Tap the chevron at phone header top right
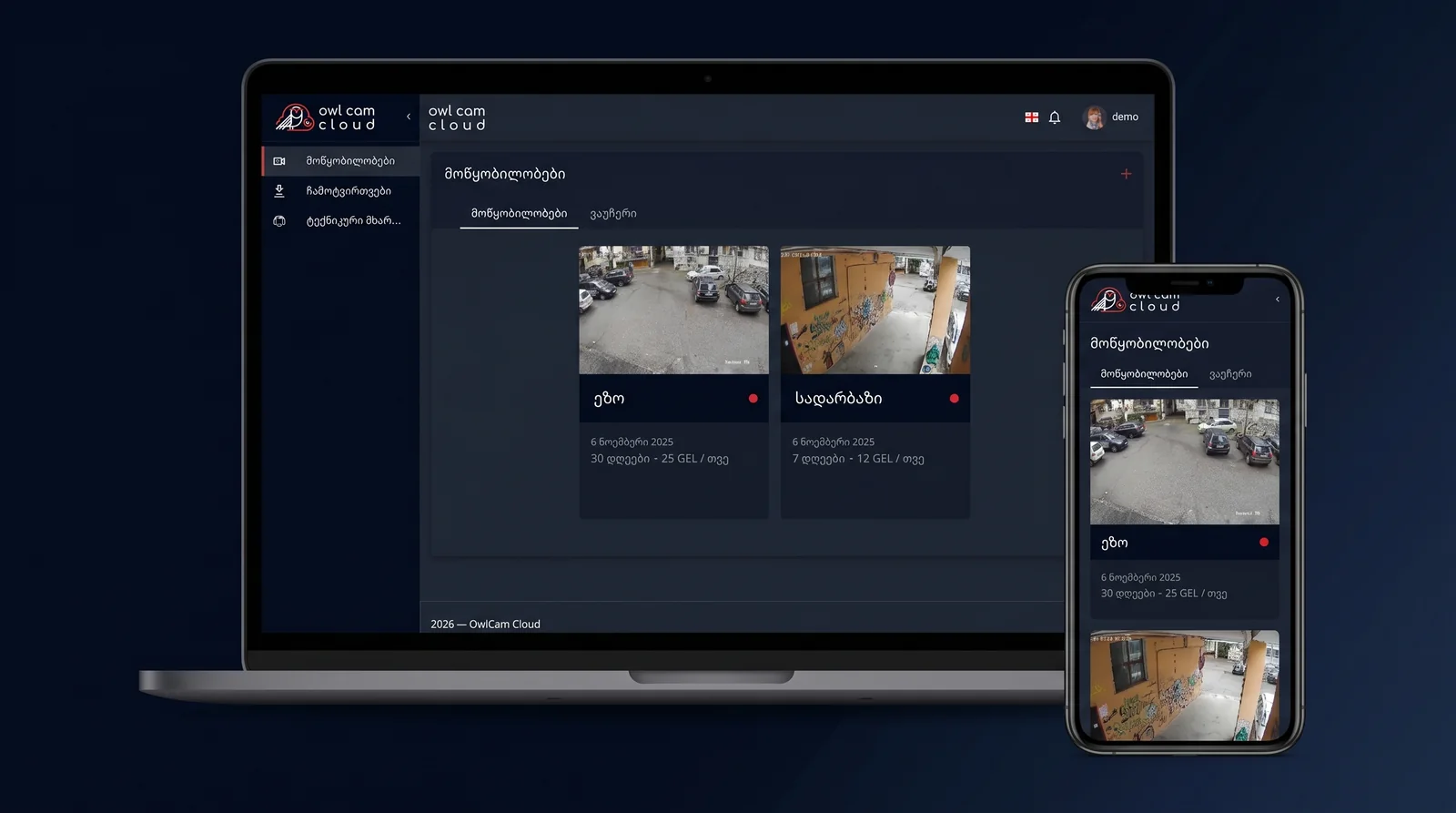This screenshot has height=813, width=1456. [x=1278, y=300]
